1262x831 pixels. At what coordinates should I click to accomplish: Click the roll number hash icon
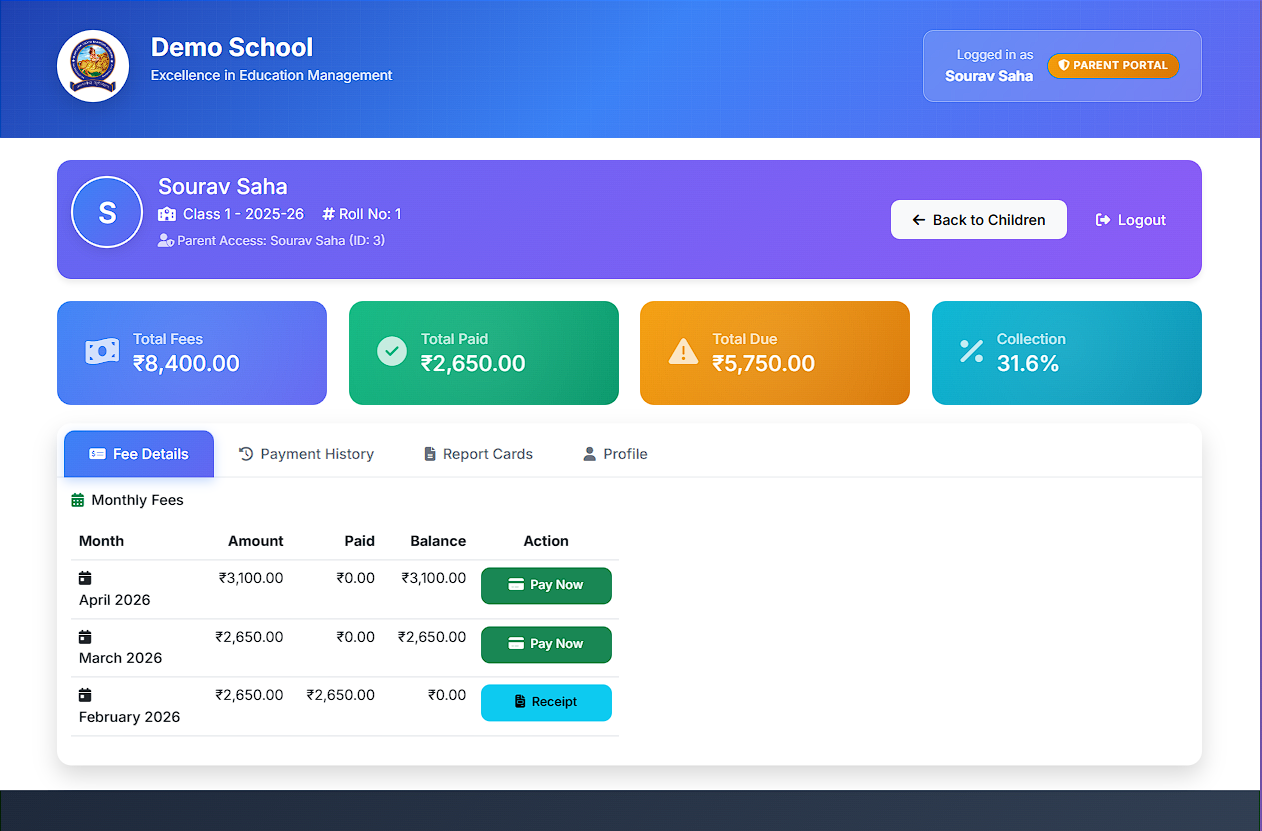[x=329, y=213]
